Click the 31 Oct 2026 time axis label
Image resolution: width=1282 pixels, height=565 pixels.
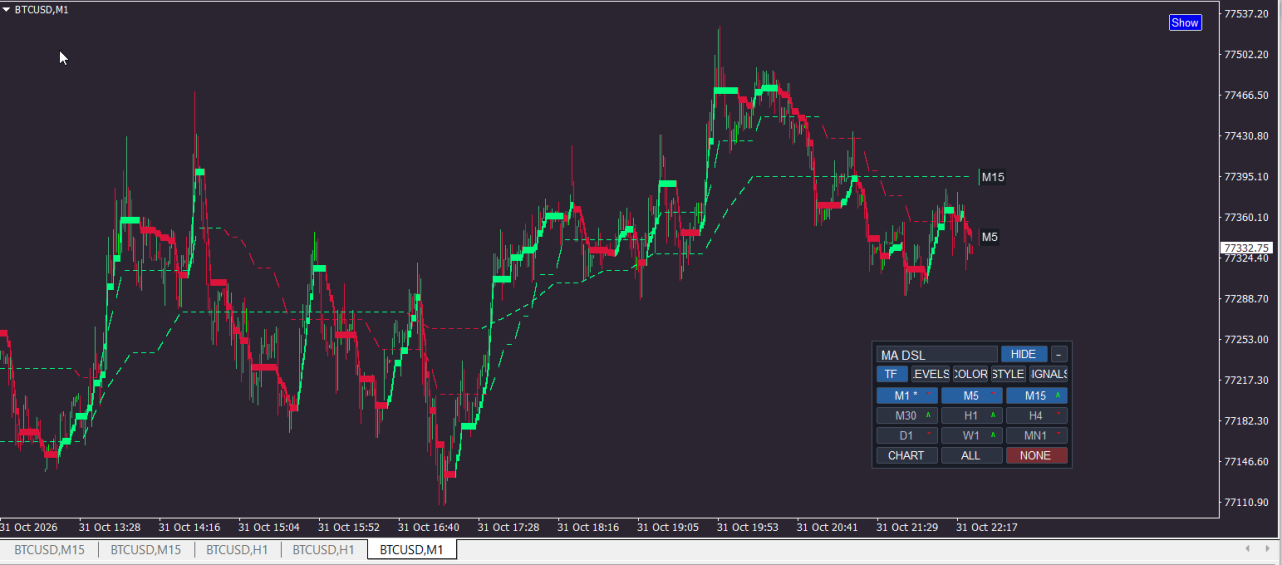pyautogui.click(x=29, y=527)
